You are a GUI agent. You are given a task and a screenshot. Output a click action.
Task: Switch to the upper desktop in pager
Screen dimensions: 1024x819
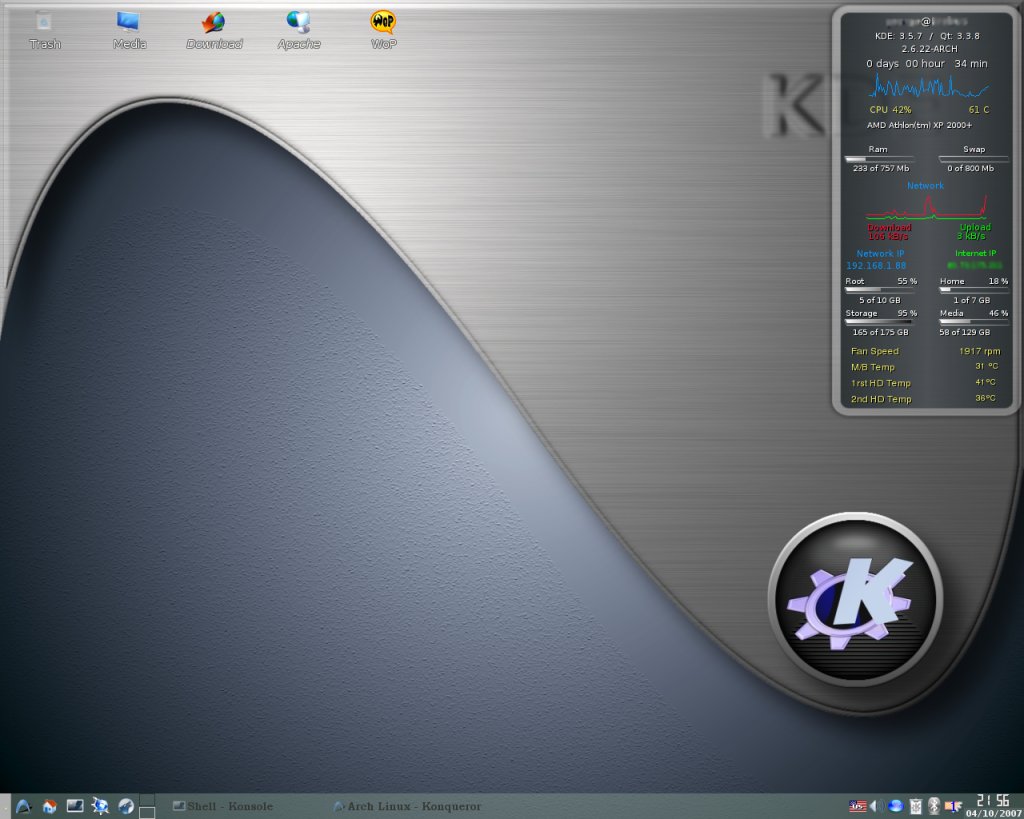pos(148,800)
